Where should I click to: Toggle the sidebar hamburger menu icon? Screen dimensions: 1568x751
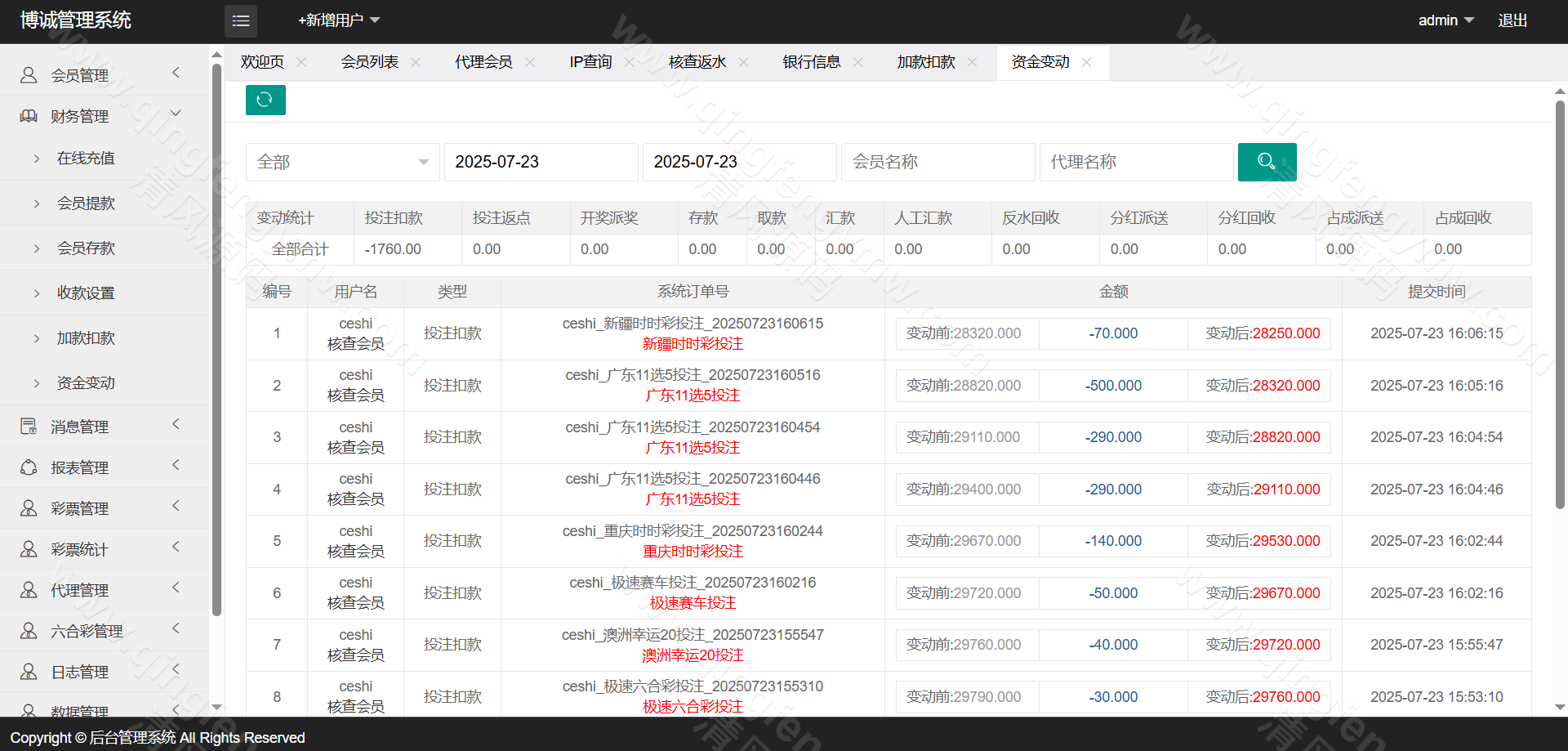(241, 20)
